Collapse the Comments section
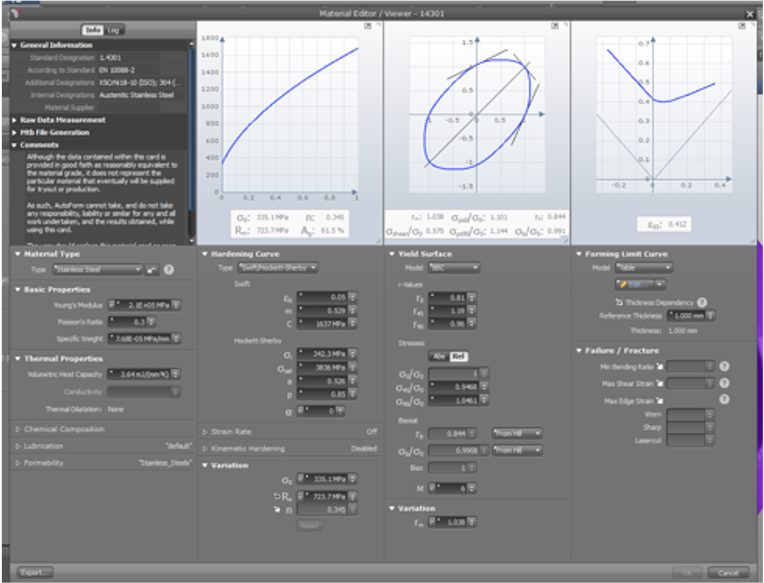Image resolution: width=764 pixels, height=583 pixels. click(x=14, y=145)
